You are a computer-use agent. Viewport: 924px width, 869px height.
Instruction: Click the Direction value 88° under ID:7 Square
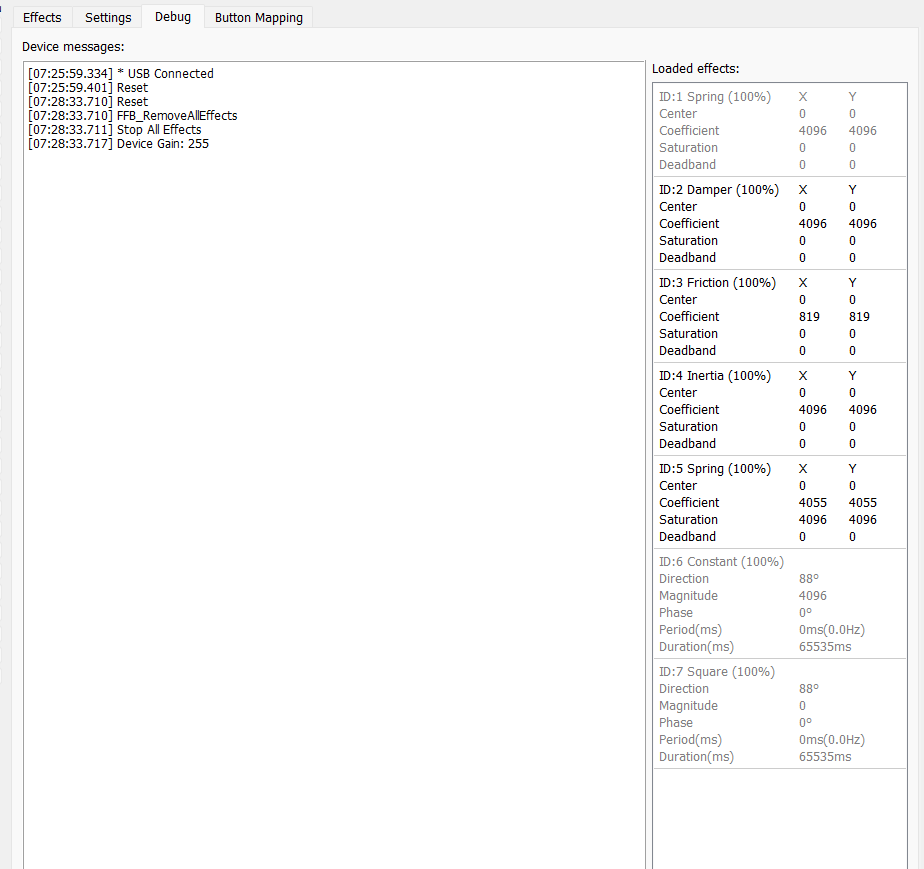tap(809, 689)
